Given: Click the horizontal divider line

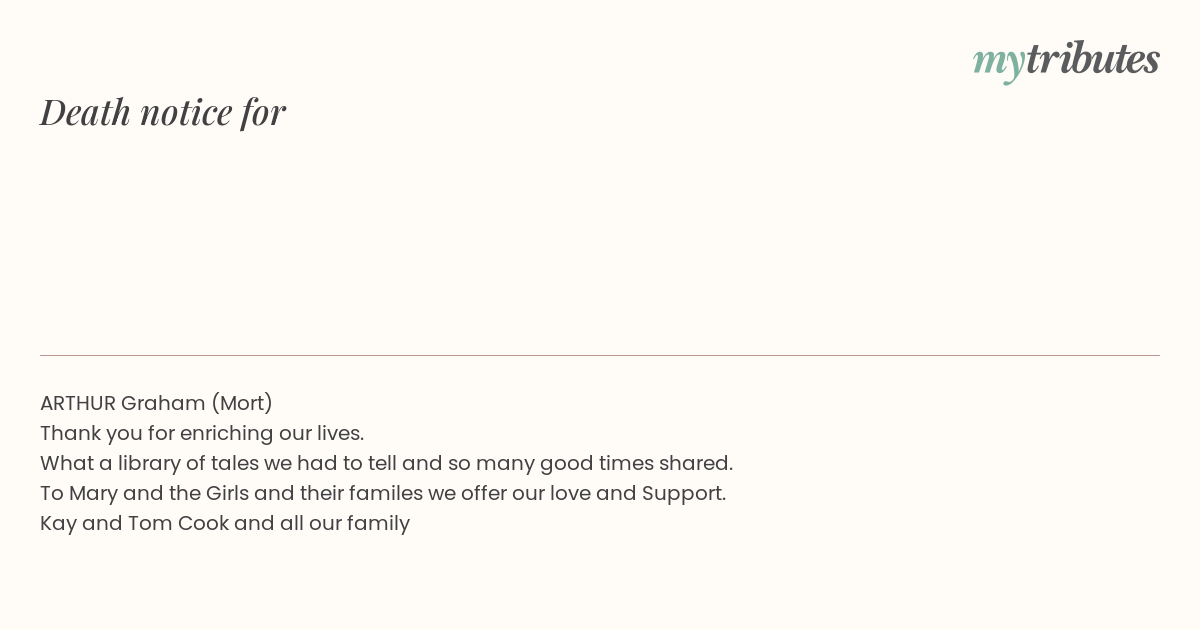Looking at the screenshot, I should click(600, 355).
